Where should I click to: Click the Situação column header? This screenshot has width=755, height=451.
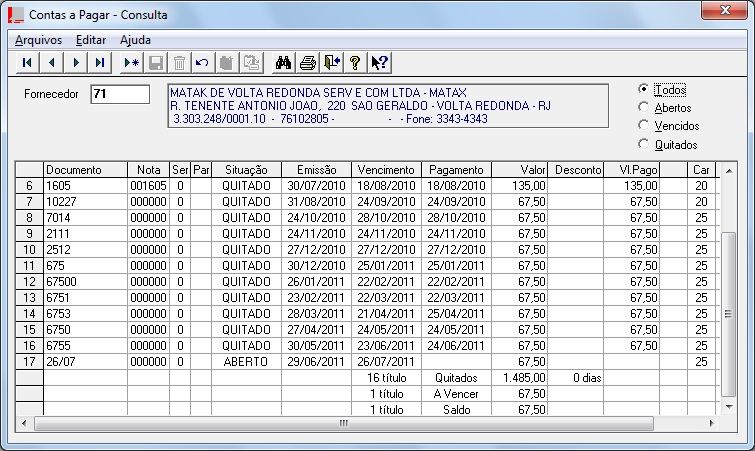click(x=247, y=170)
